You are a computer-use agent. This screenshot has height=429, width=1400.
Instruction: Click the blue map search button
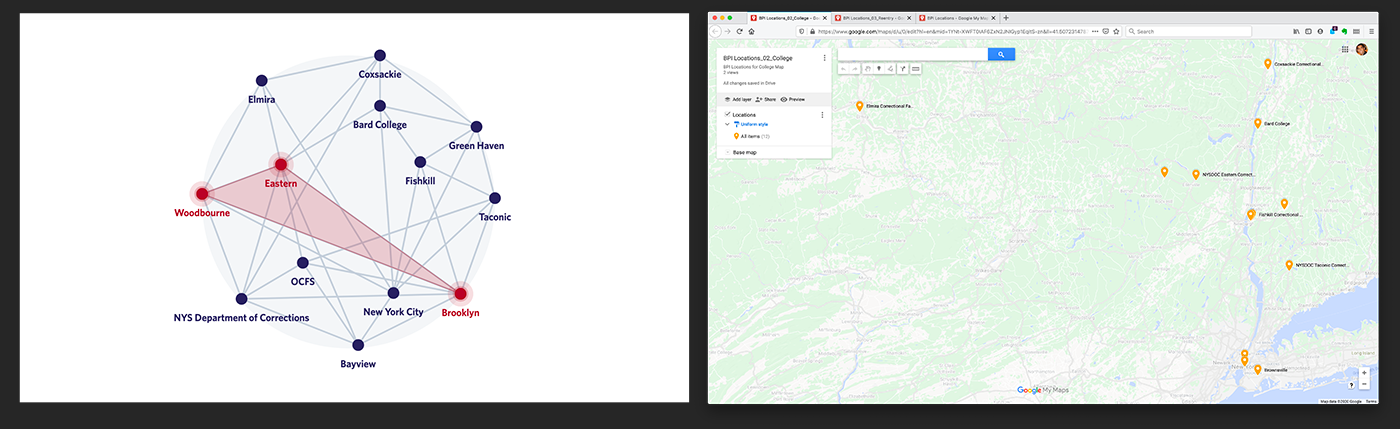point(1001,54)
